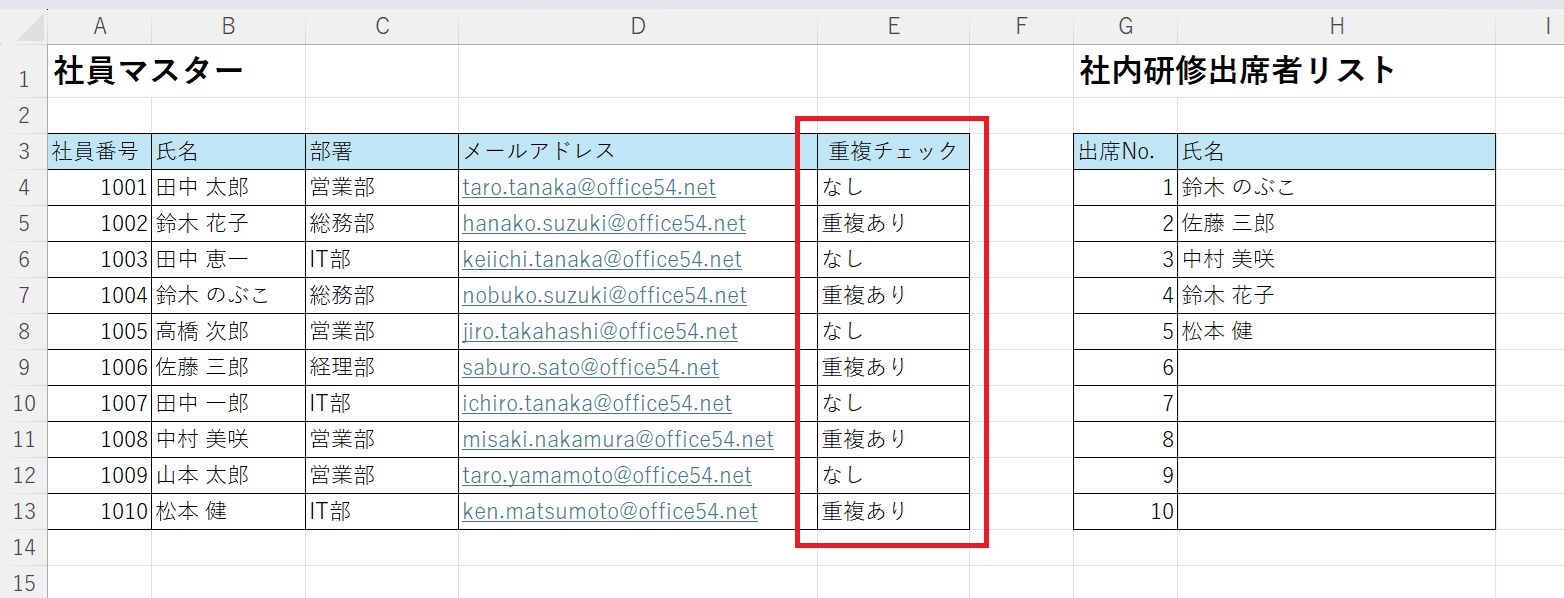Viewport: 1564px width, 598px height.
Task: Select IT部 cell in 田中 恵一 row
Action: point(382,259)
